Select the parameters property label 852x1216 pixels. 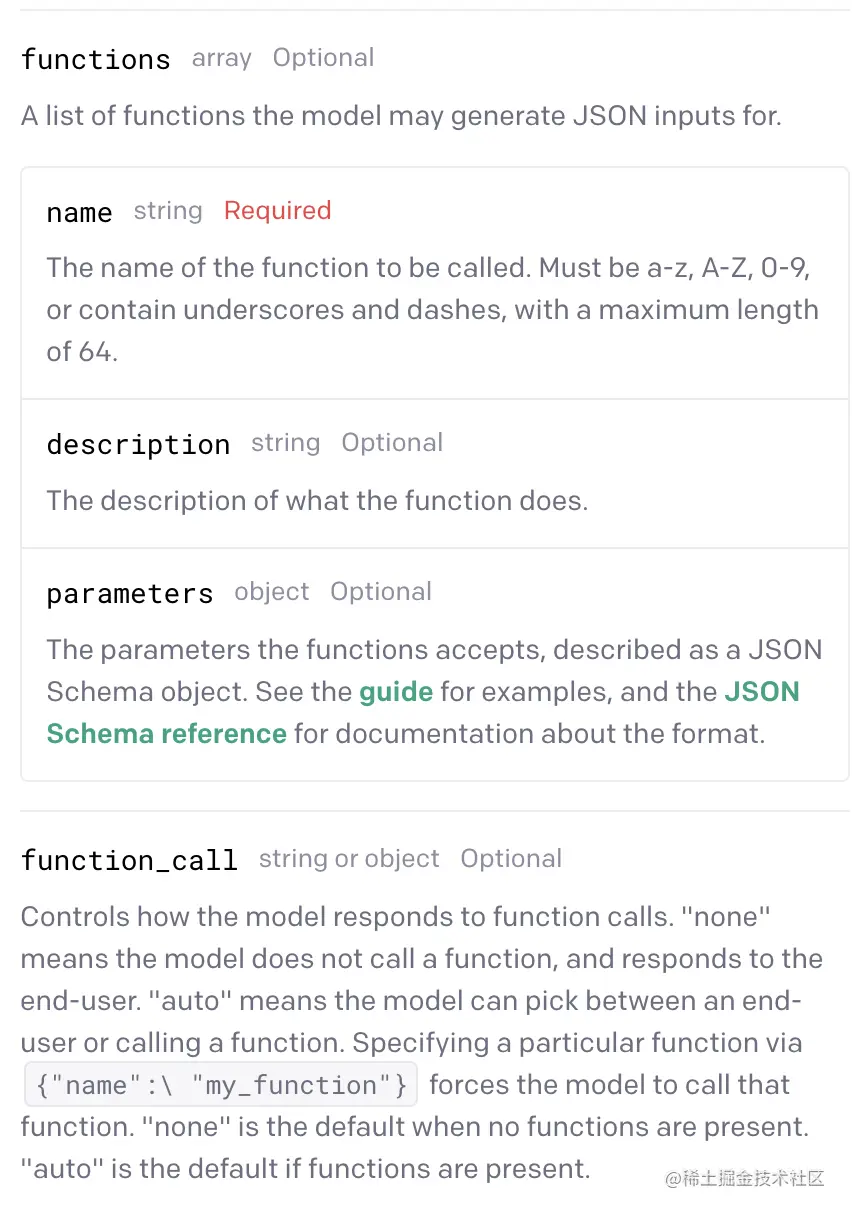coord(130,593)
